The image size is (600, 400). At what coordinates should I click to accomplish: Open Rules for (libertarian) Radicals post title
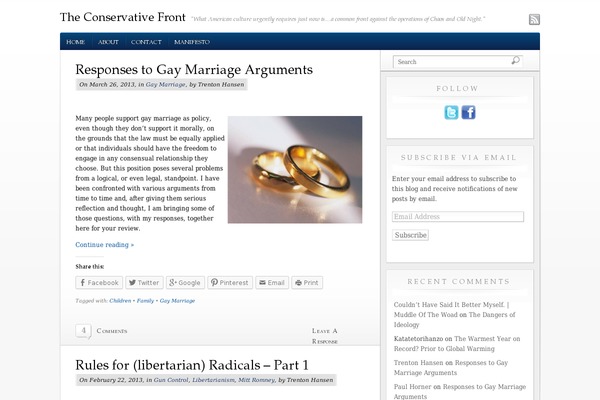[192, 365]
